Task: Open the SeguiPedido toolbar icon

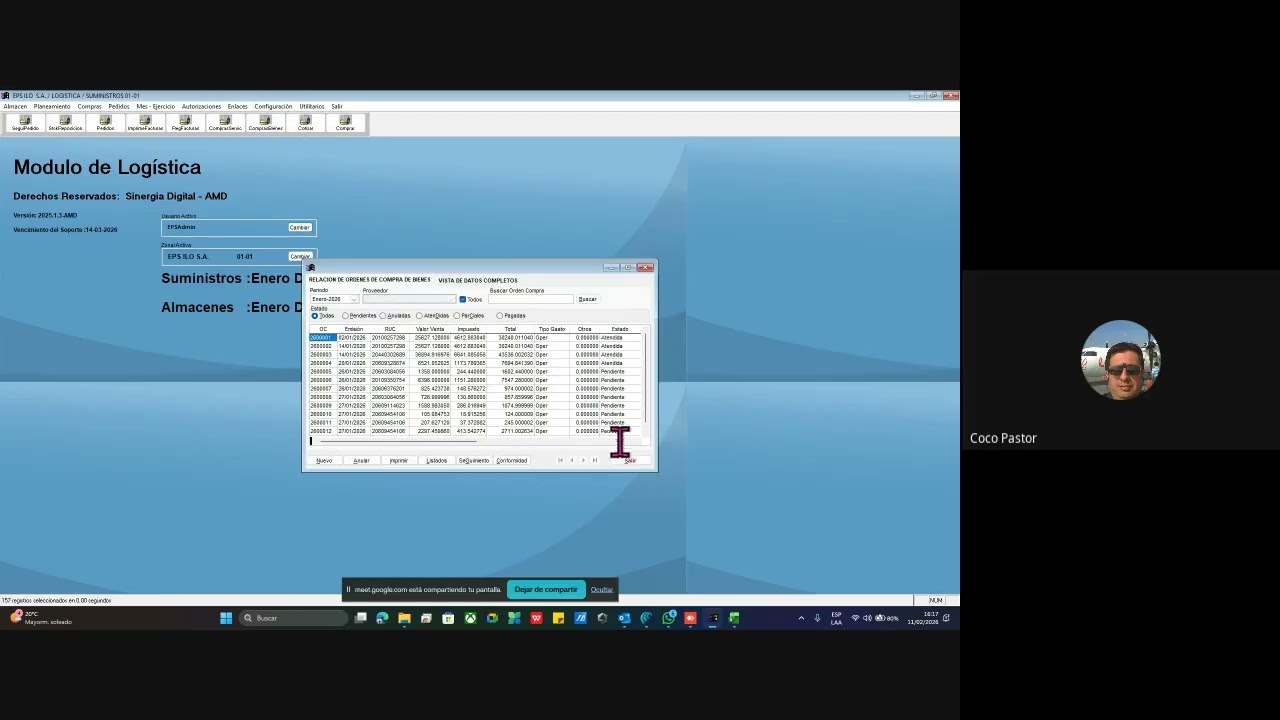Action: (25, 123)
